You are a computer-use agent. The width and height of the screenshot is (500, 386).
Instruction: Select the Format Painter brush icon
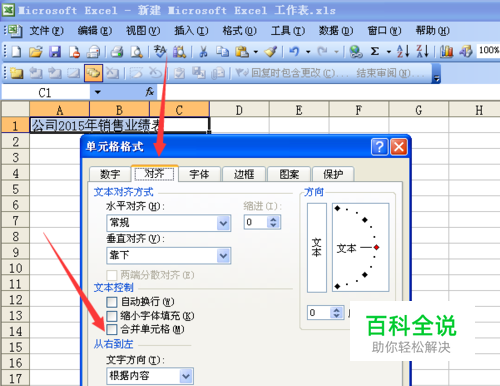click(x=270, y=52)
